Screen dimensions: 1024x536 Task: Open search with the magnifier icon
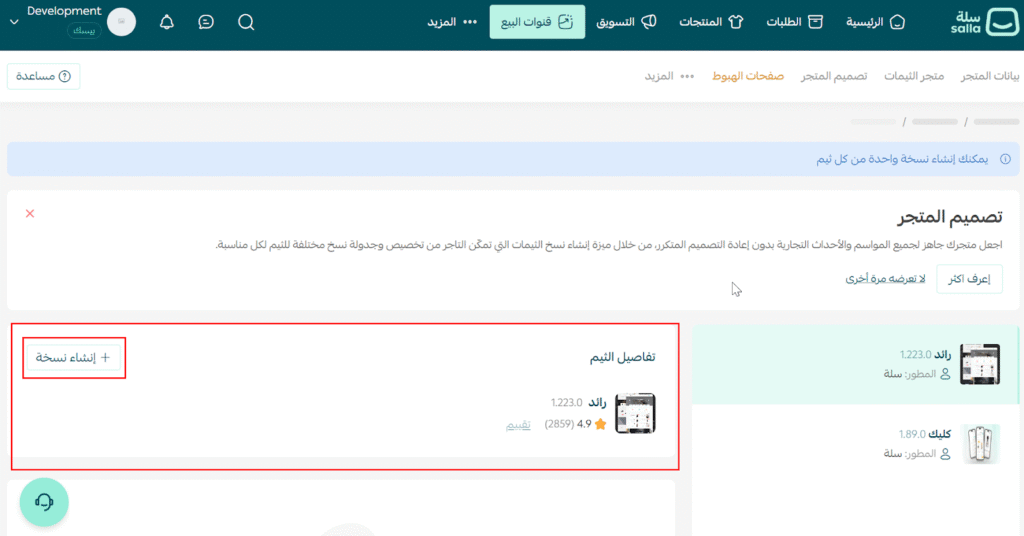pos(246,22)
